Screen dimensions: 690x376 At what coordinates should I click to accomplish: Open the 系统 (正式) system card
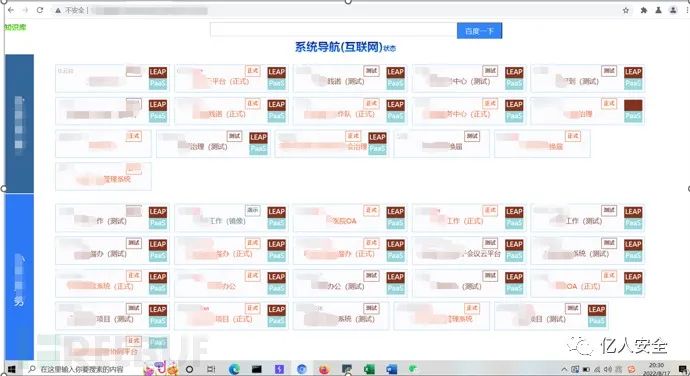point(113,283)
